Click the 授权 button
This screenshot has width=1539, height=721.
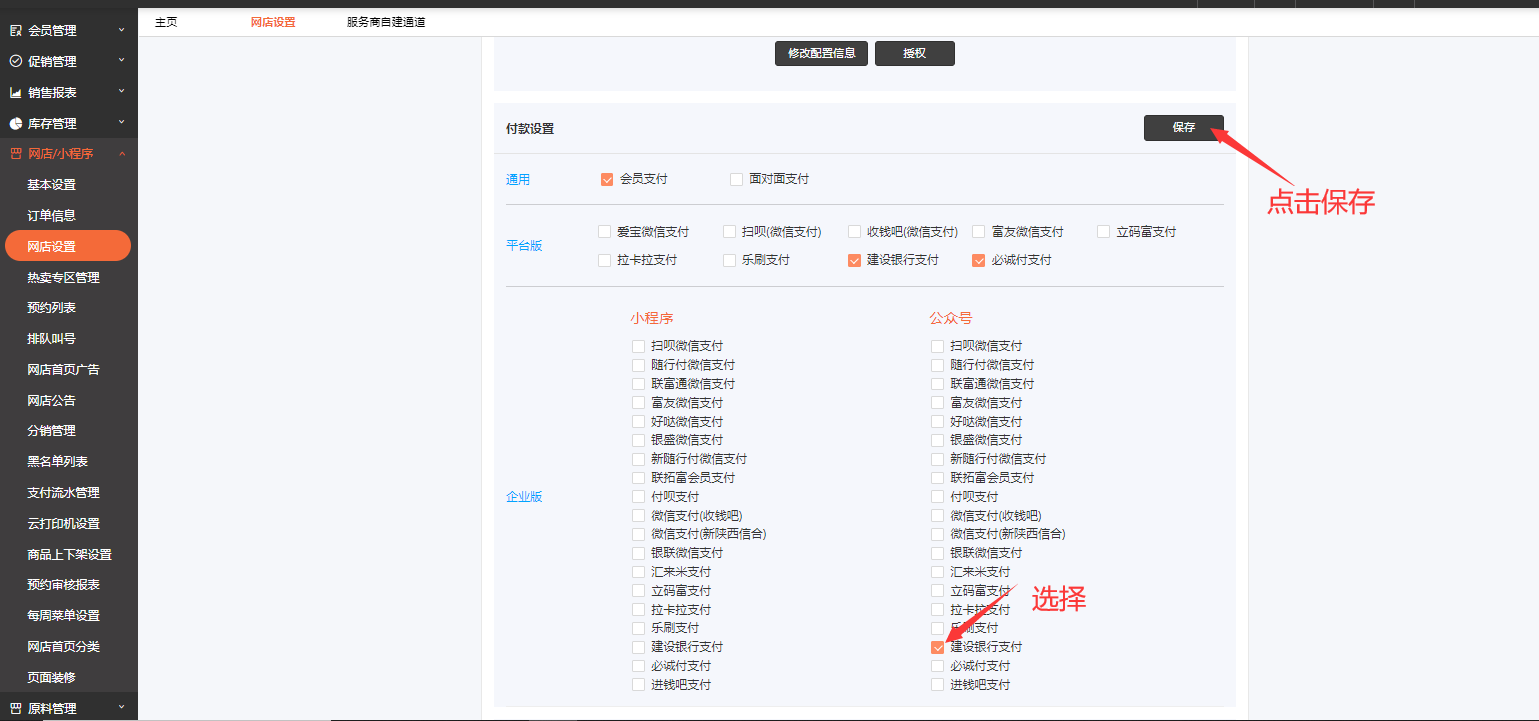(x=914, y=54)
